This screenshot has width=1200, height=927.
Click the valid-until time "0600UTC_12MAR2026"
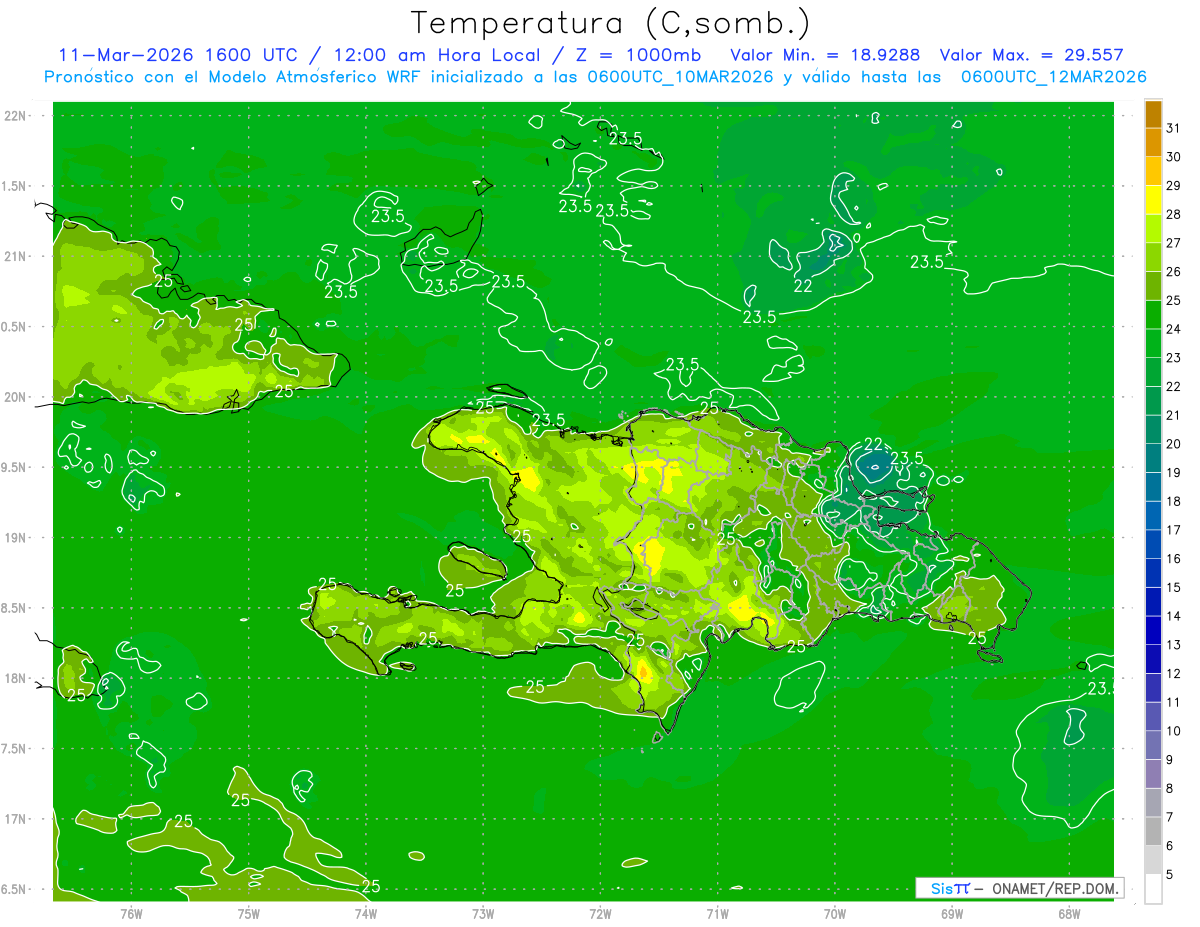(x=1053, y=77)
